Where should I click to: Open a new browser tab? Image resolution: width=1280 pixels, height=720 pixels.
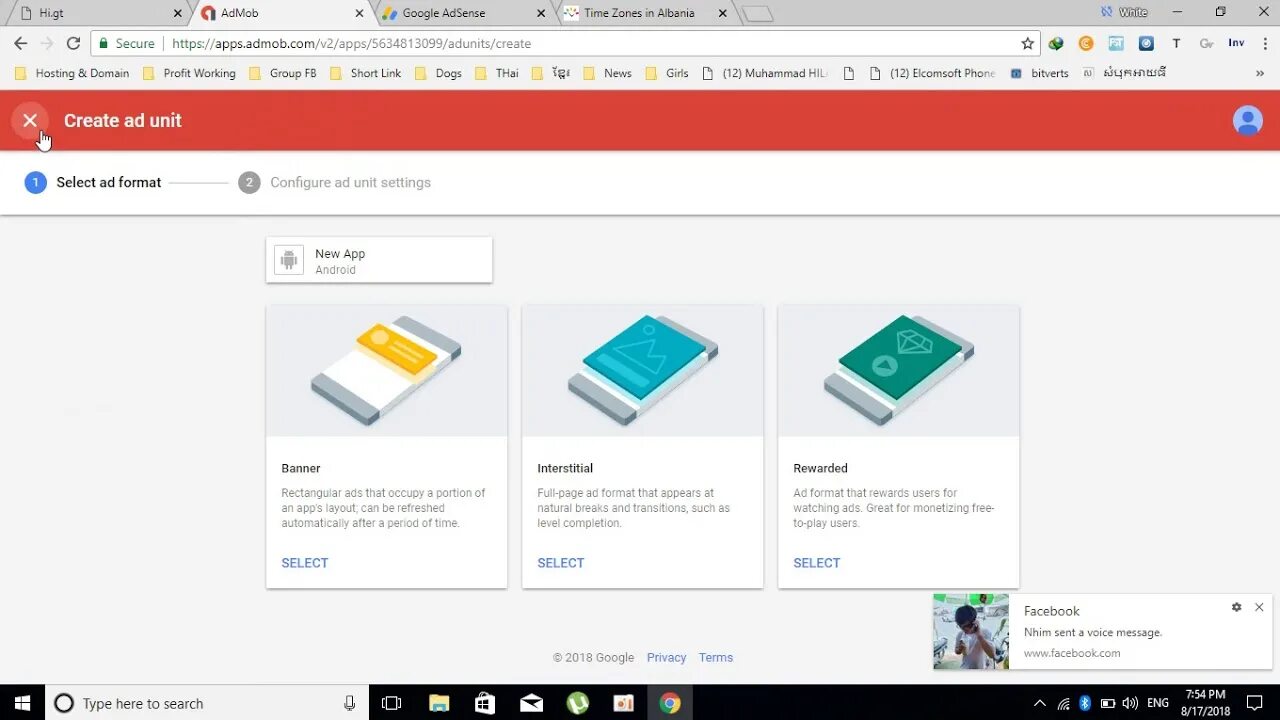pyautogui.click(x=759, y=14)
